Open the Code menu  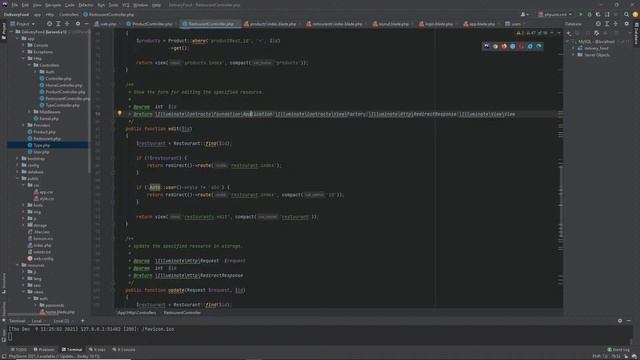coord(70,5)
